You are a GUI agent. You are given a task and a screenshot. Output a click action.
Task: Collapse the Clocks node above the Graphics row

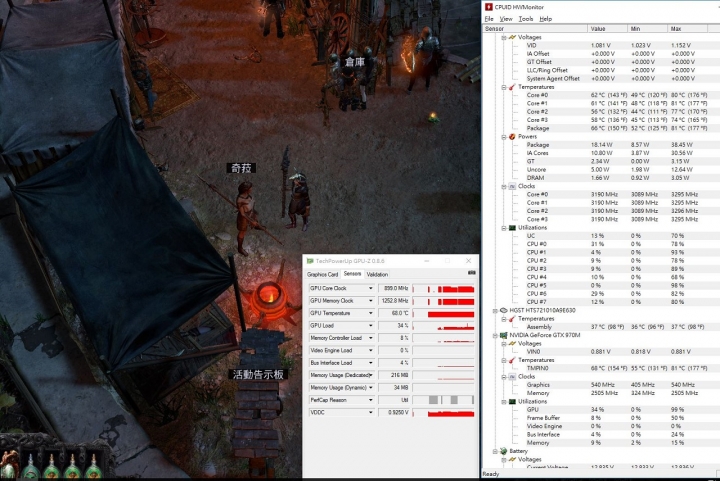point(504,377)
